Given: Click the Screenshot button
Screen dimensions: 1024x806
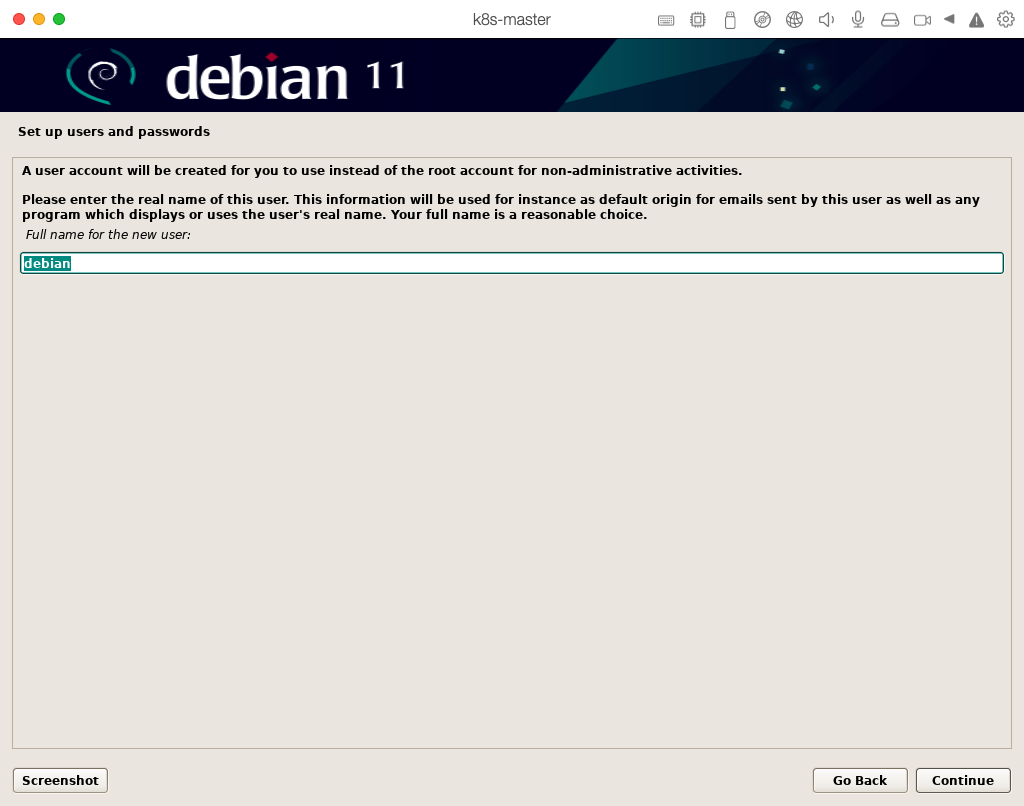Looking at the screenshot, I should pos(60,780).
